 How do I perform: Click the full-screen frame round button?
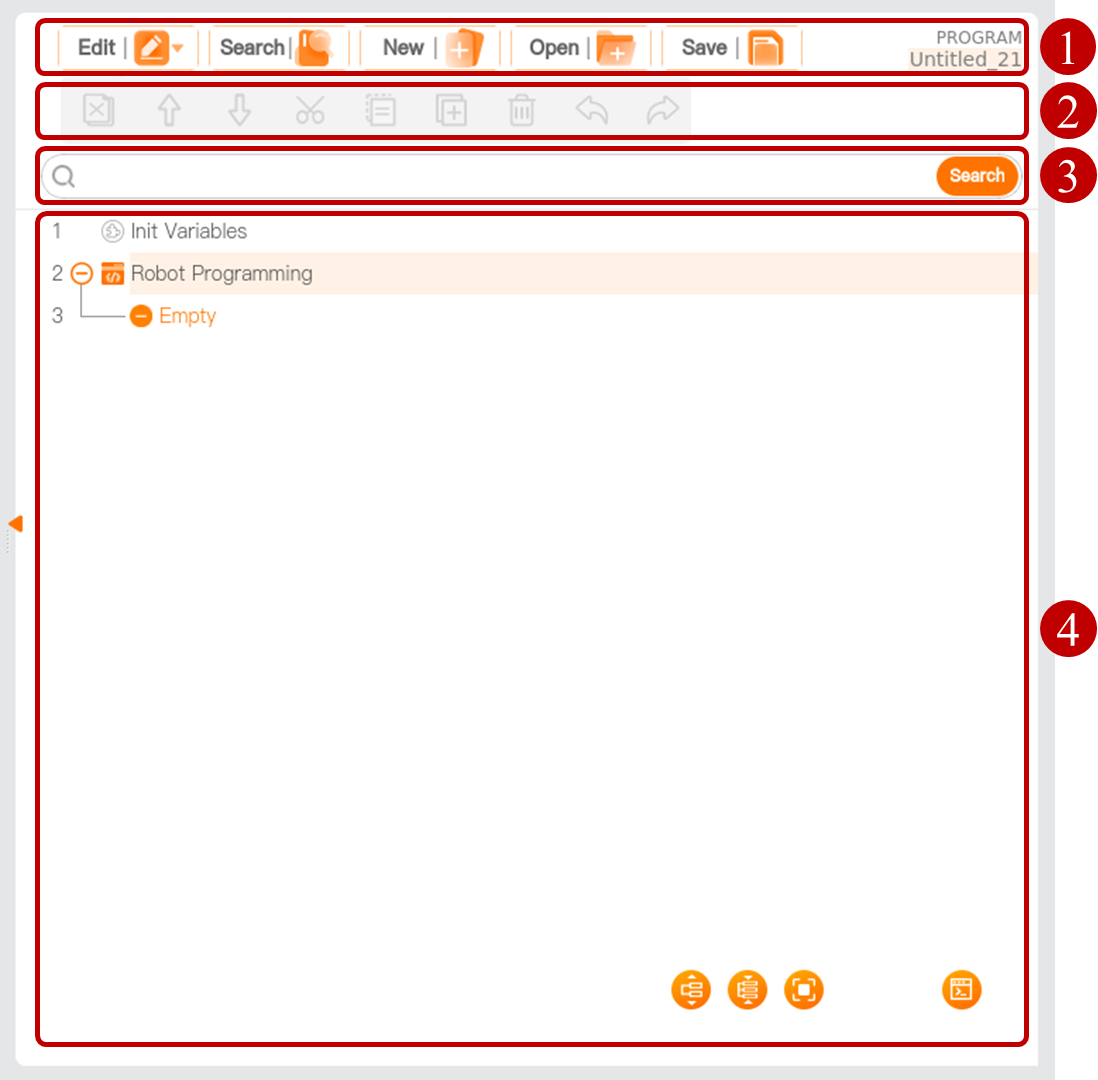coord(804,990)
